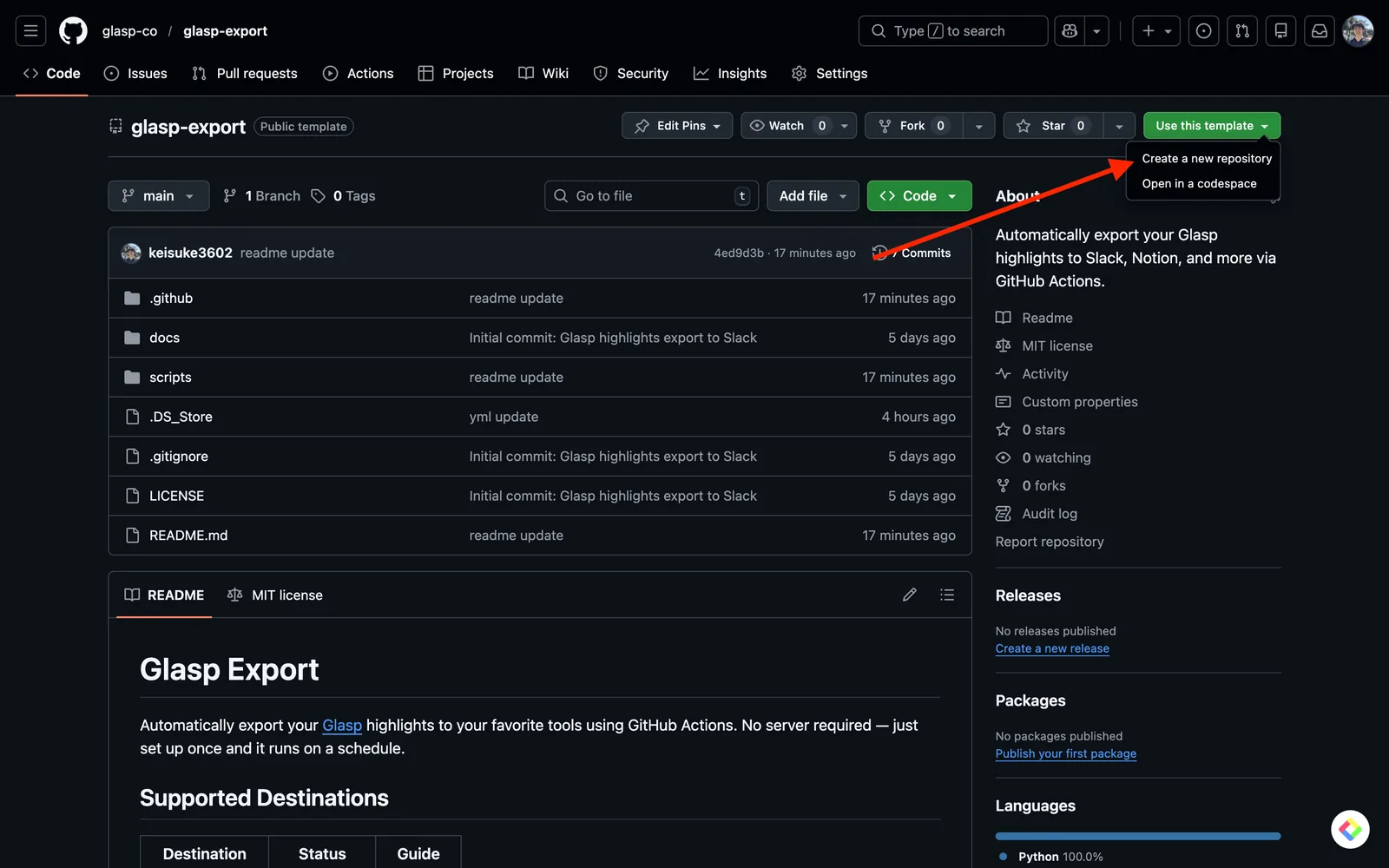Open the main branch selector
This screenshot has height=868, width=1389.
pyautogui.click(x=159, y=196)
